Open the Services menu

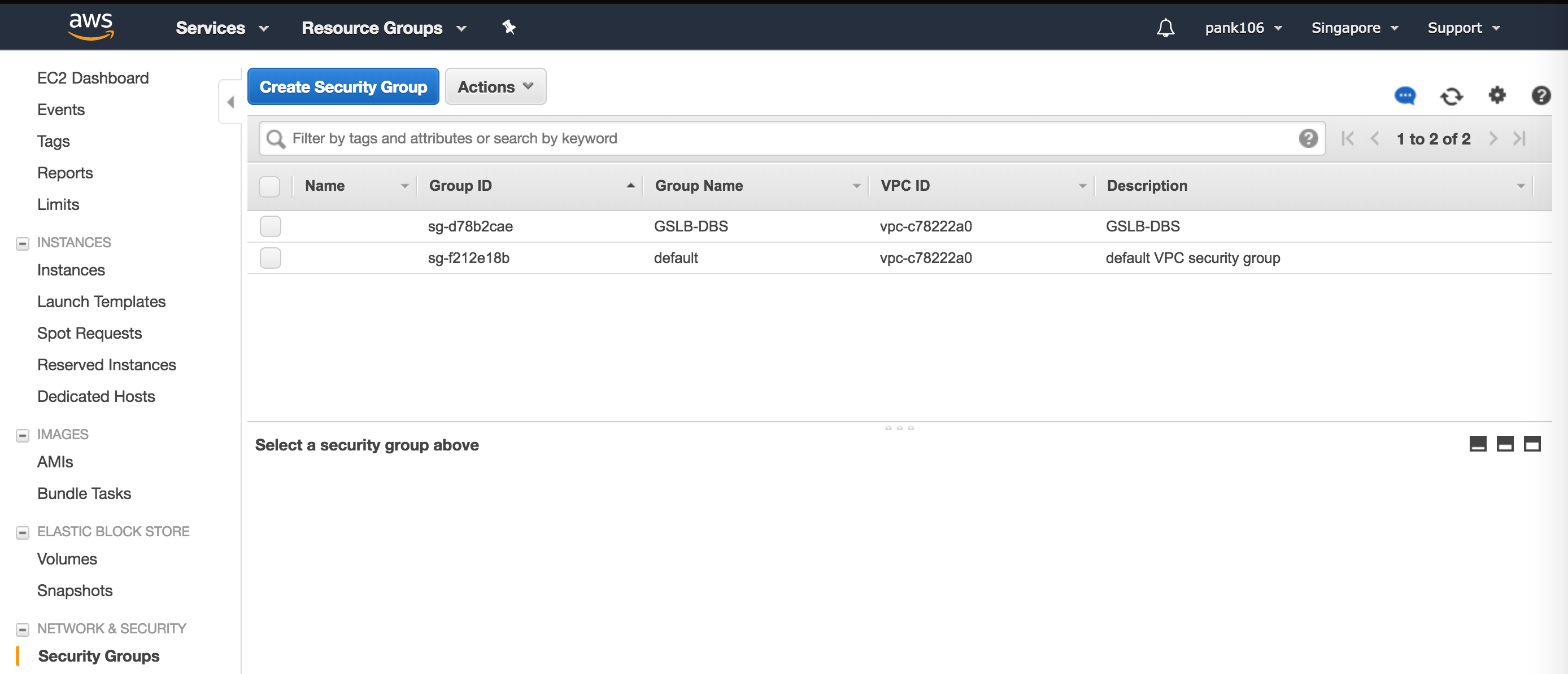pos(221,28)
